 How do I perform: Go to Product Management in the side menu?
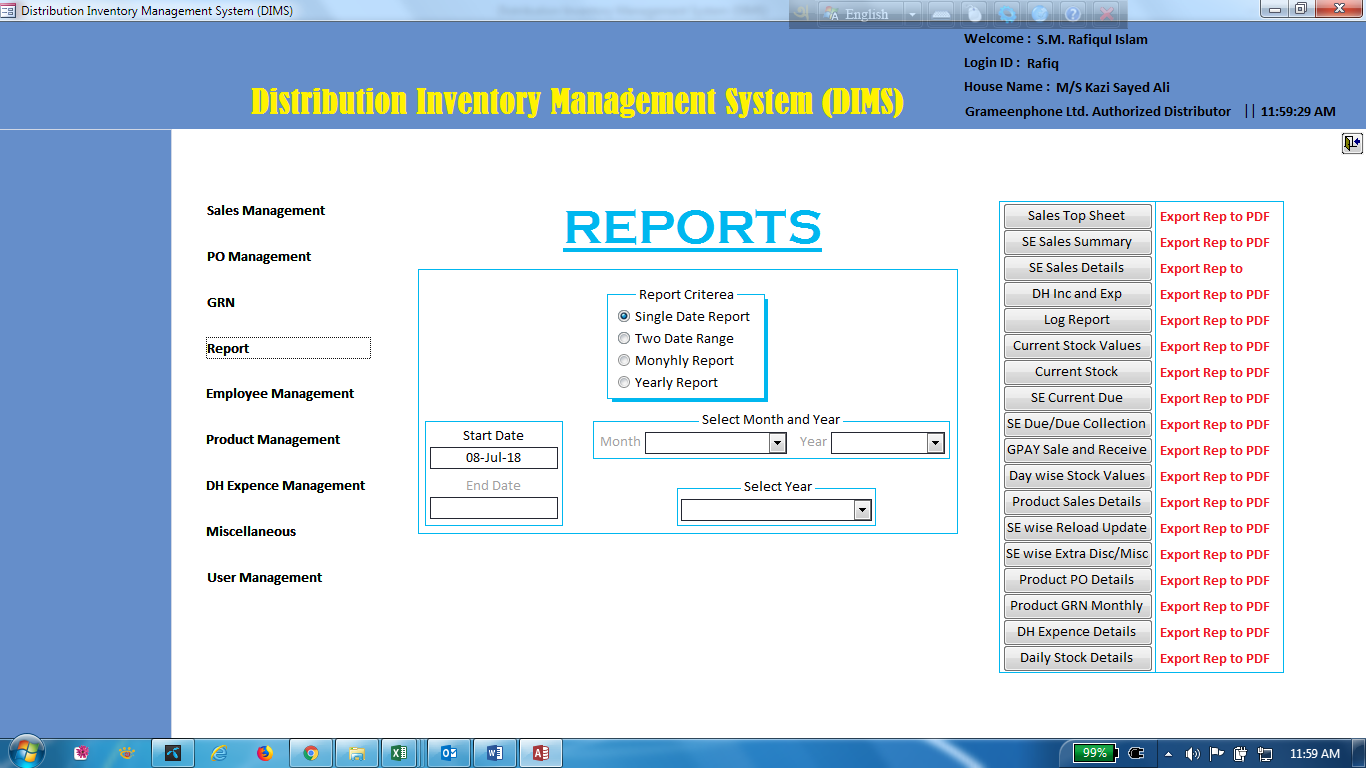click(273, 440)
